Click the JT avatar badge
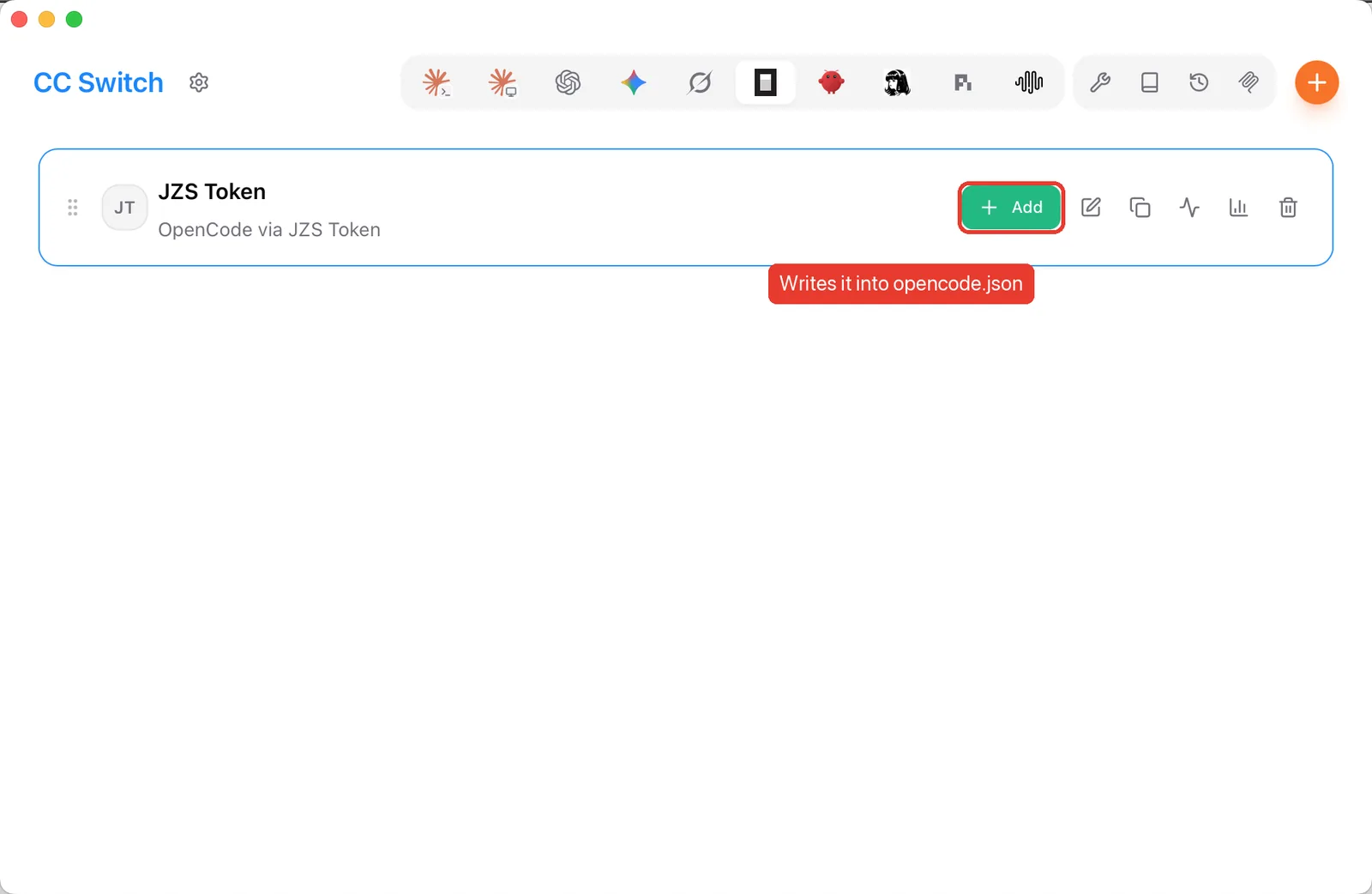Screen dimensions: 1372x894 tap(124, 208)
